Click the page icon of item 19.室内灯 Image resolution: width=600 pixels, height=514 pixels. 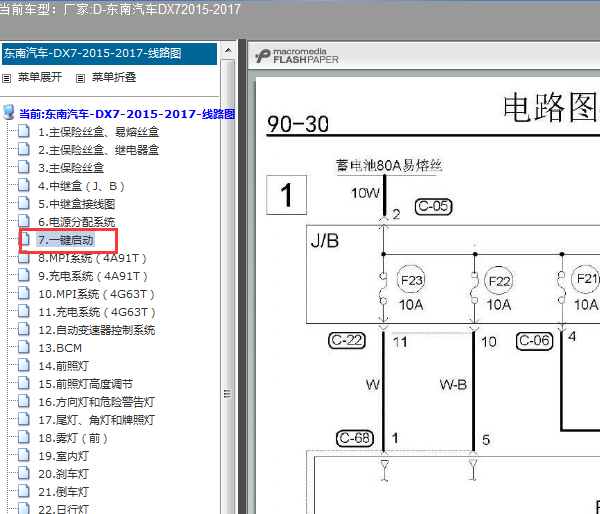click(24, 455)
